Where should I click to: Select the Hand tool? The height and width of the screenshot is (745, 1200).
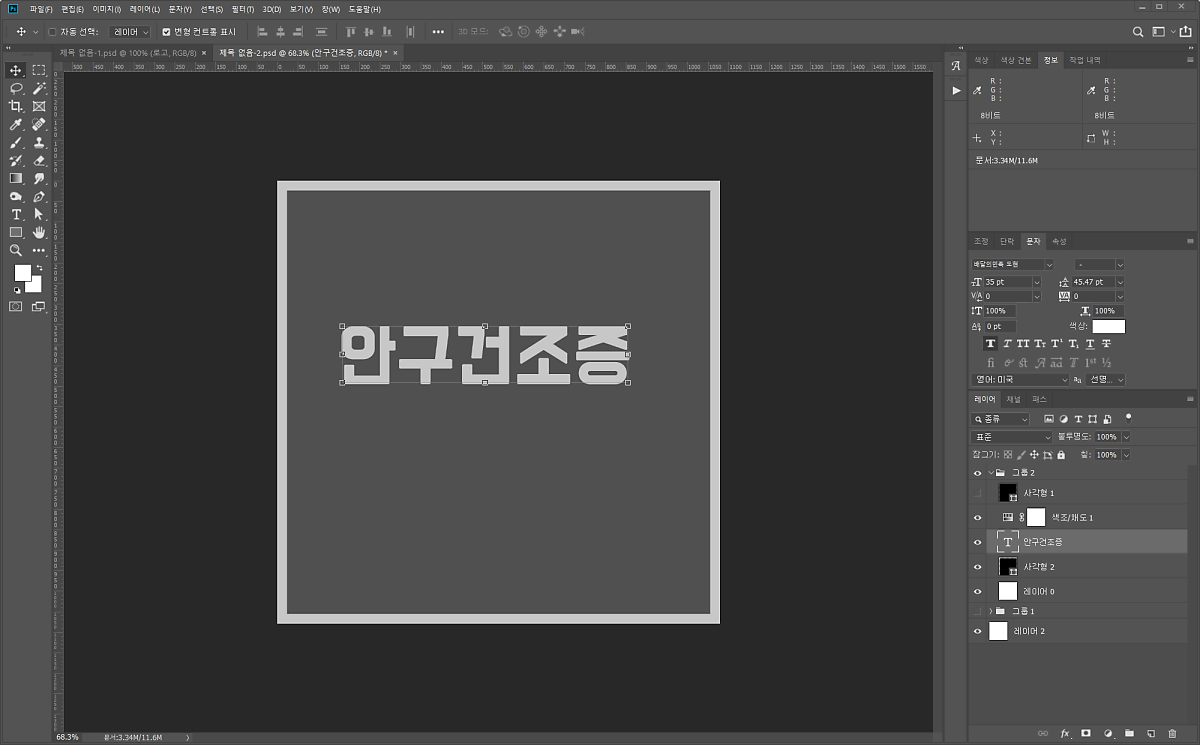(x=39, y=233)
